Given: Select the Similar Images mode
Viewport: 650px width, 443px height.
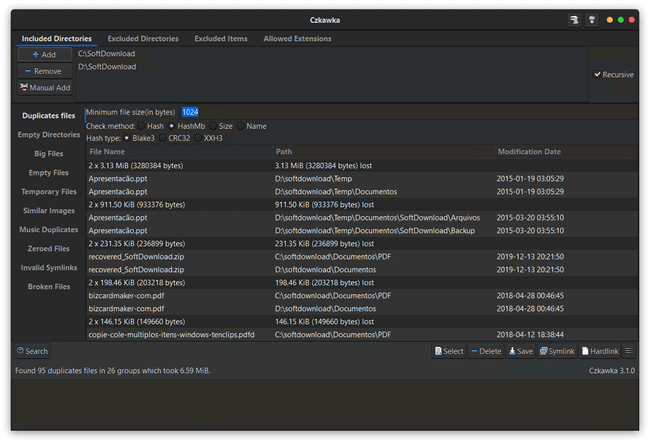Looking at the screenshot, I should click(49, 211).
